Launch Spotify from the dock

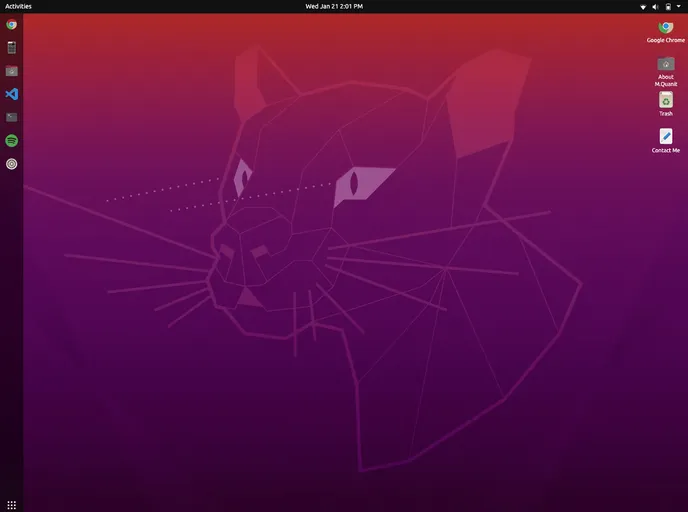(11, 141)
